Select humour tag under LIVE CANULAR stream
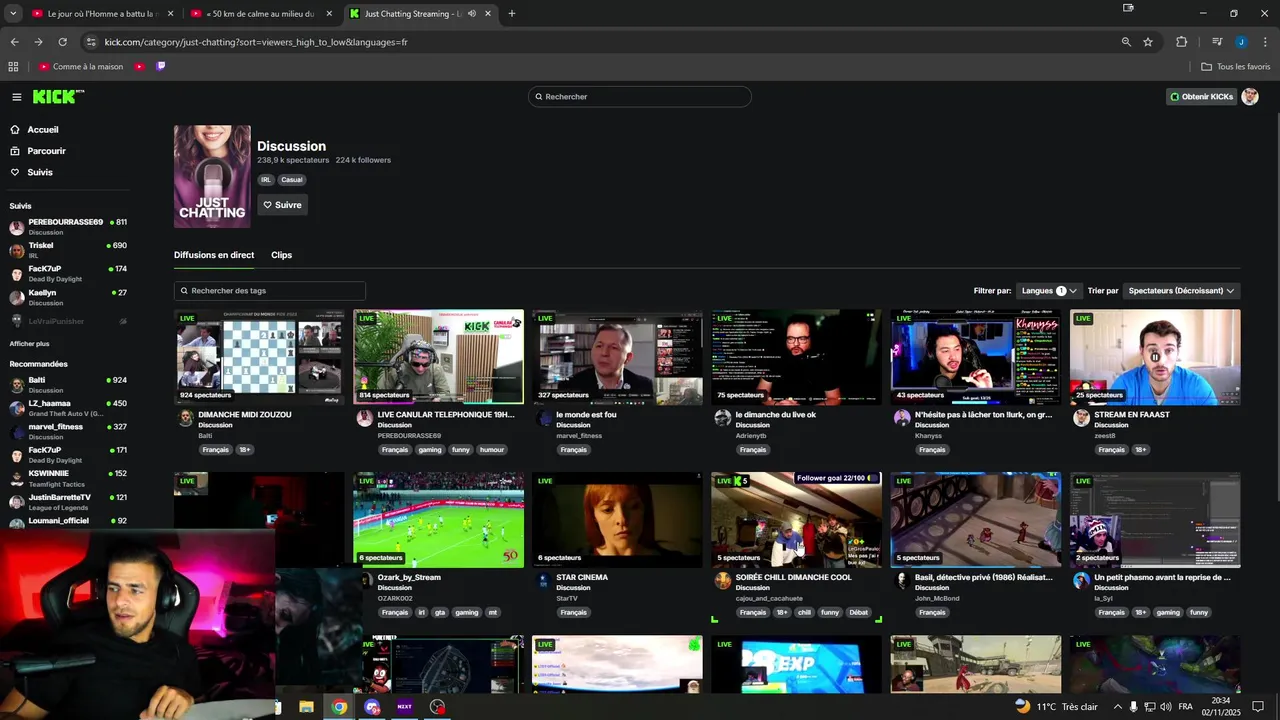This screenshot has width=1280, height=720. tap(492, 450)
